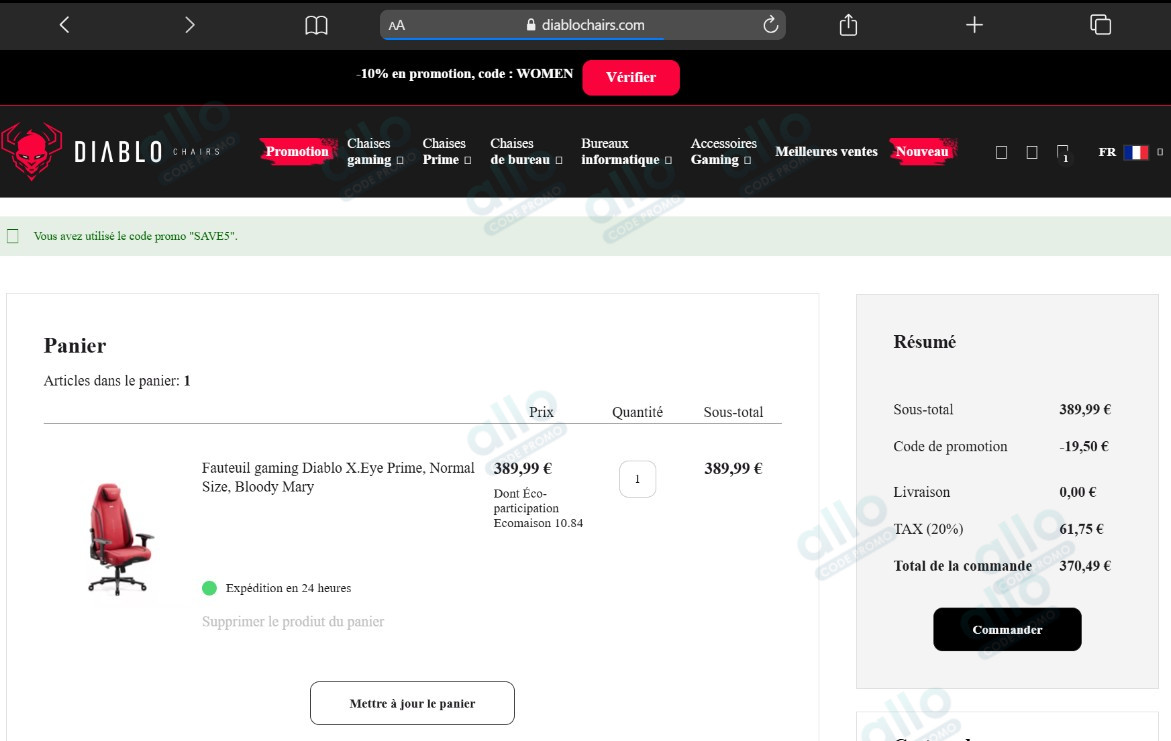Expand the Chaises de bureau menu
Viewport: 1171px width, 741px height.
(x=525, y=152)
